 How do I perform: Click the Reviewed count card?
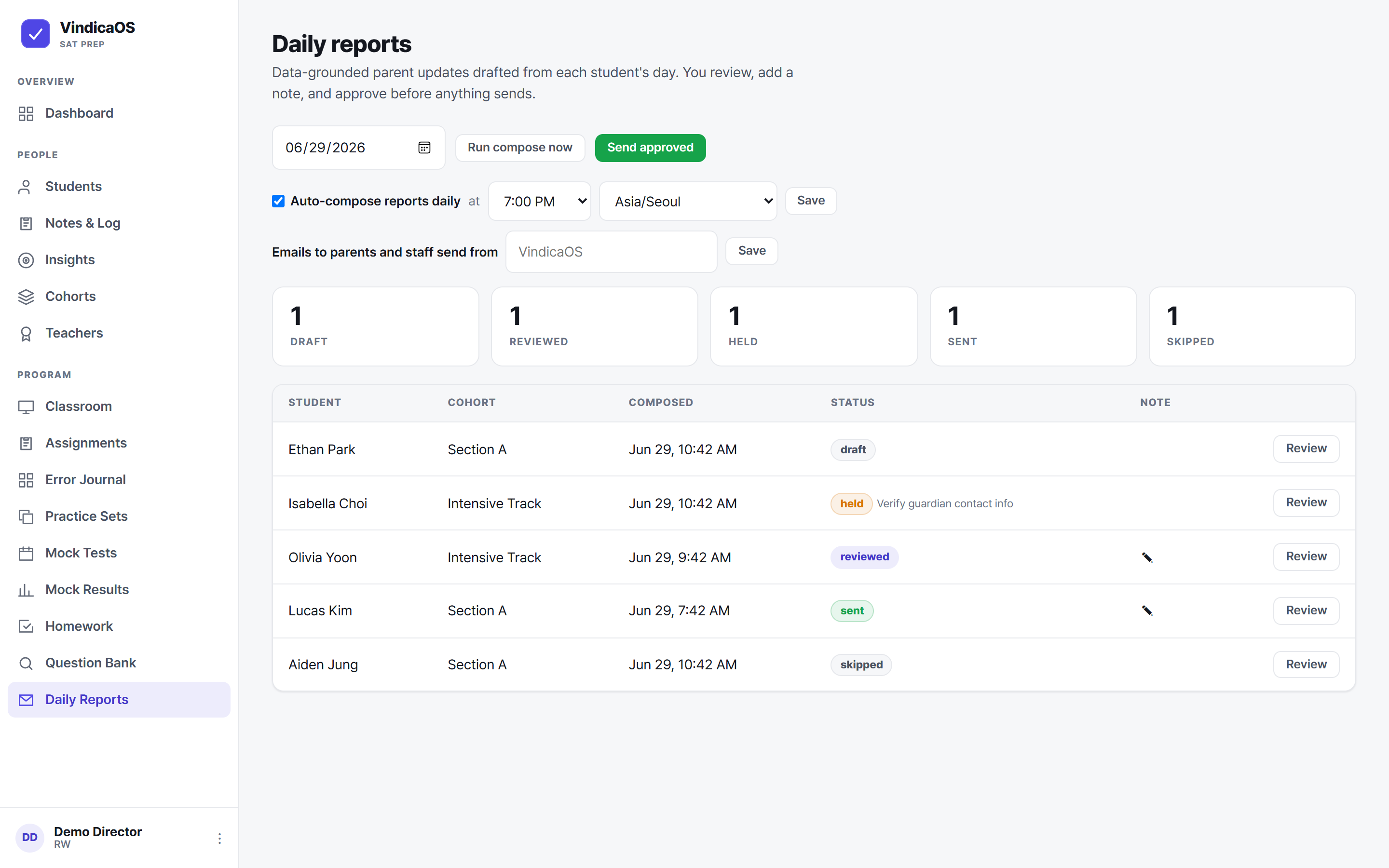click(595, 326)
